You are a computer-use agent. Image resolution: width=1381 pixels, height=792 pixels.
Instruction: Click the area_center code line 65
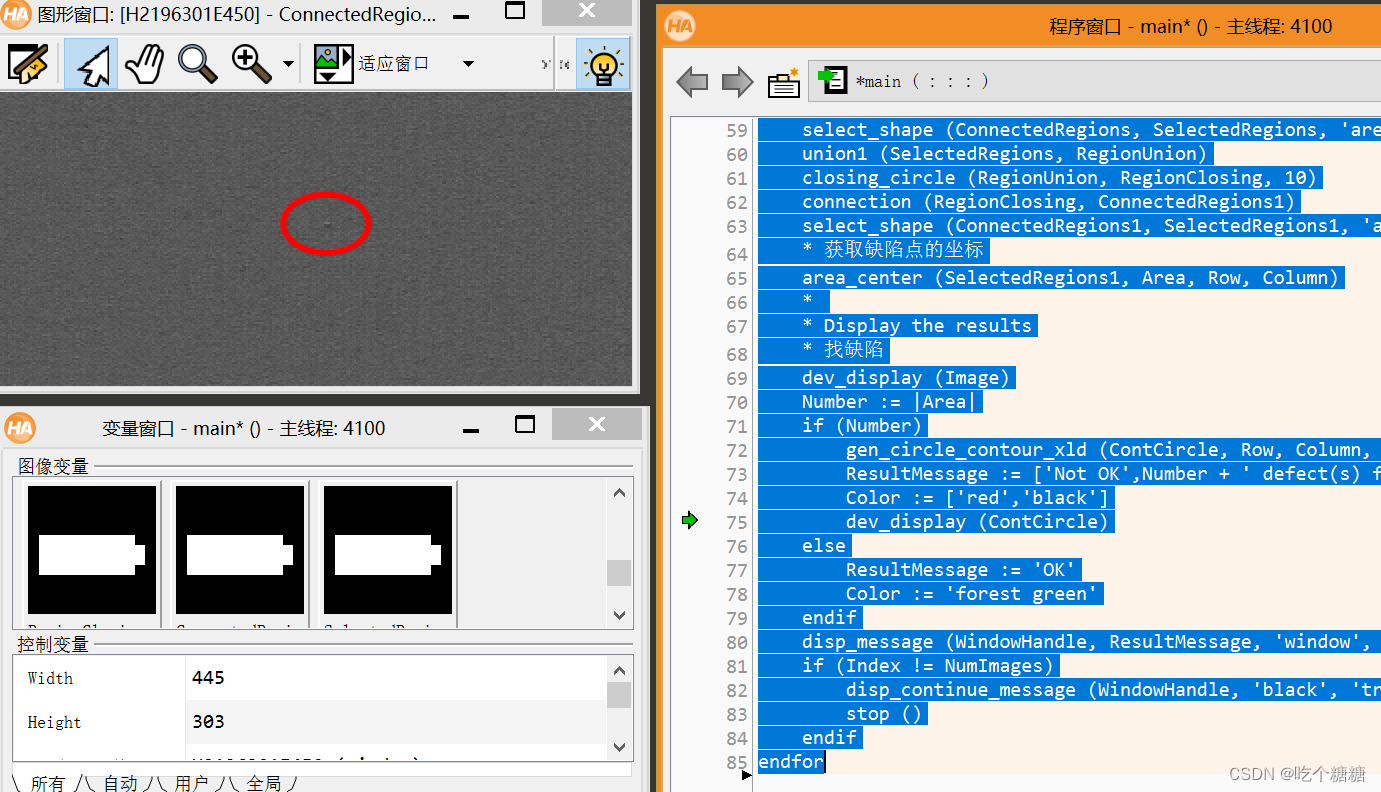(1070, 278)
